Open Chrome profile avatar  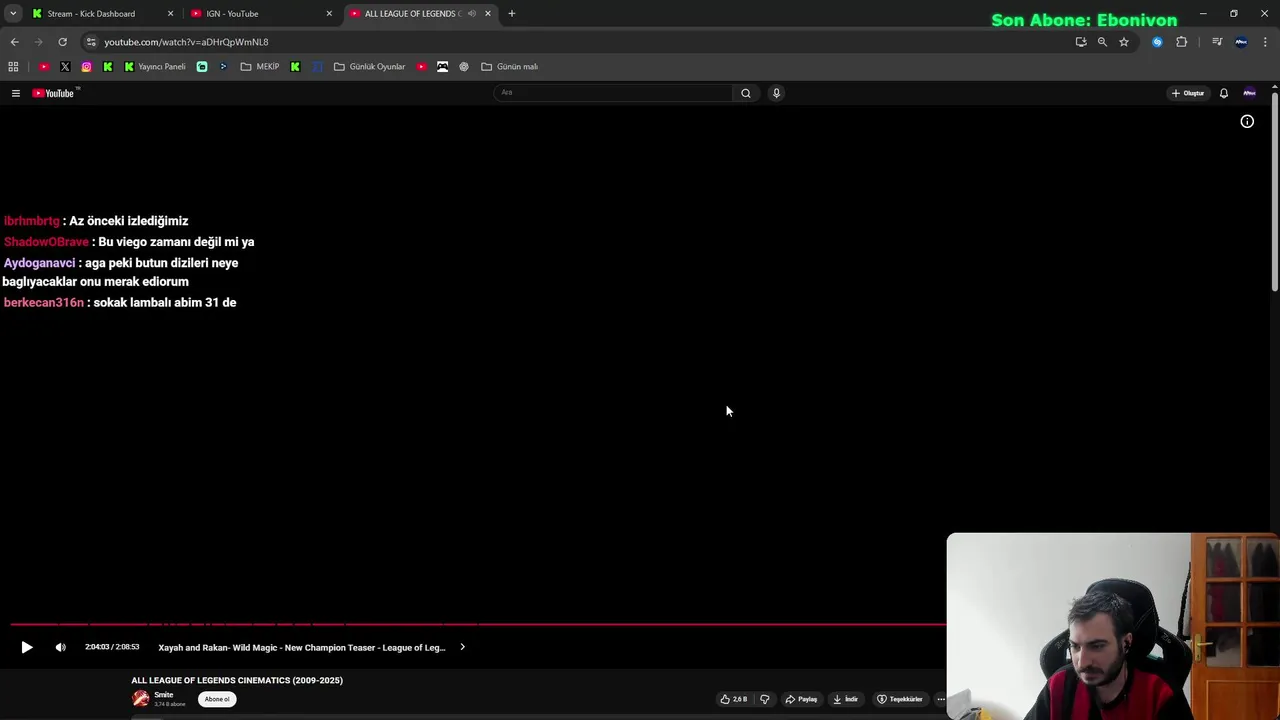coord(1241,42)
